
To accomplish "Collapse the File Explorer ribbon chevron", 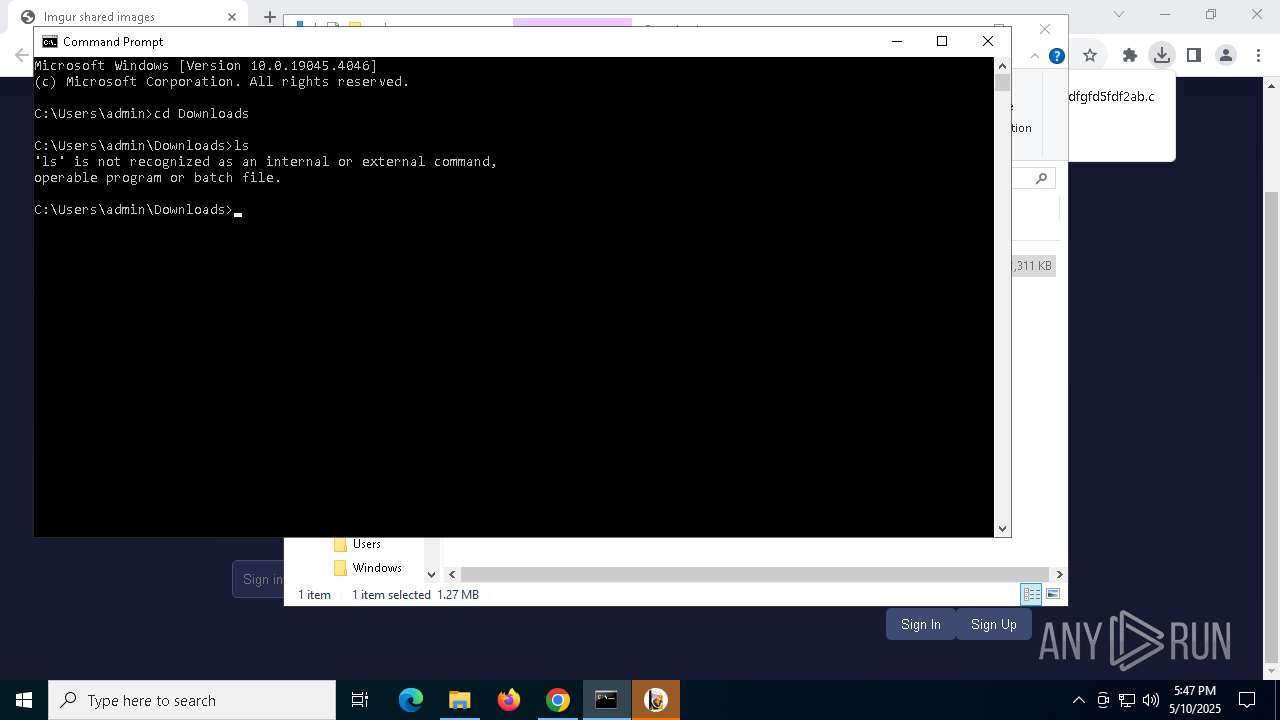I will [1037, 56].
